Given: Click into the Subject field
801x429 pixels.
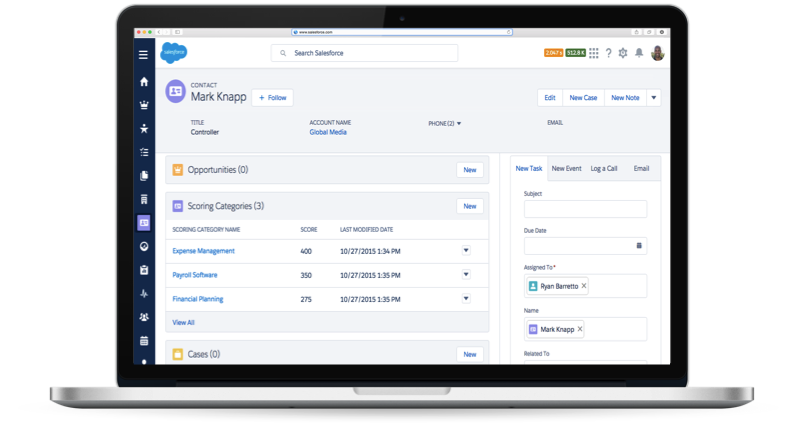Looking at the screenshot, I should 585,209.
